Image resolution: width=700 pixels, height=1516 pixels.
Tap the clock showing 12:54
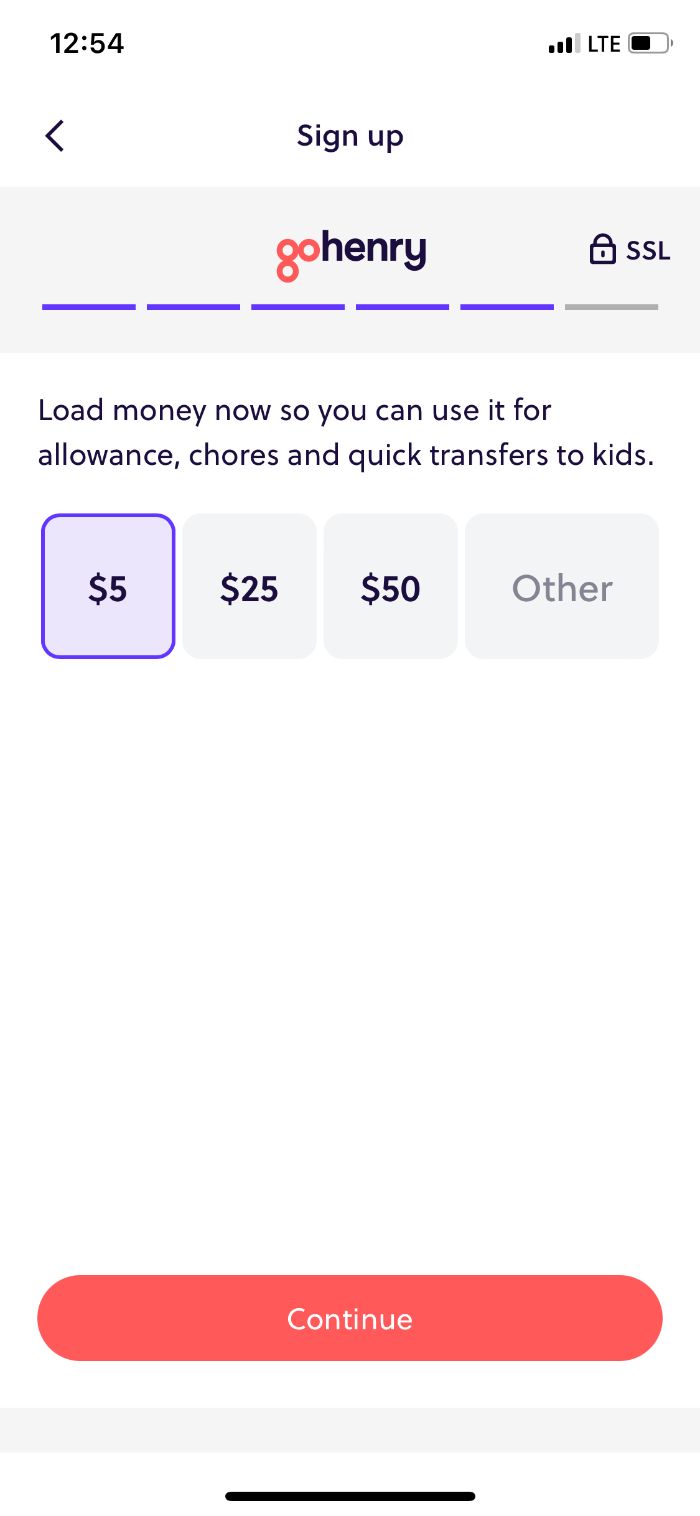tap(87, 43)
